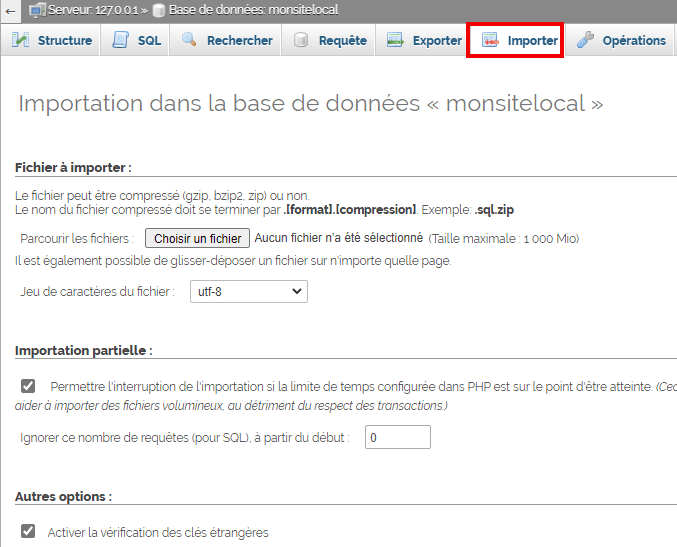Toggle the import interruption checkbox
The image size is (677, 547).
(x=28, y=386)
